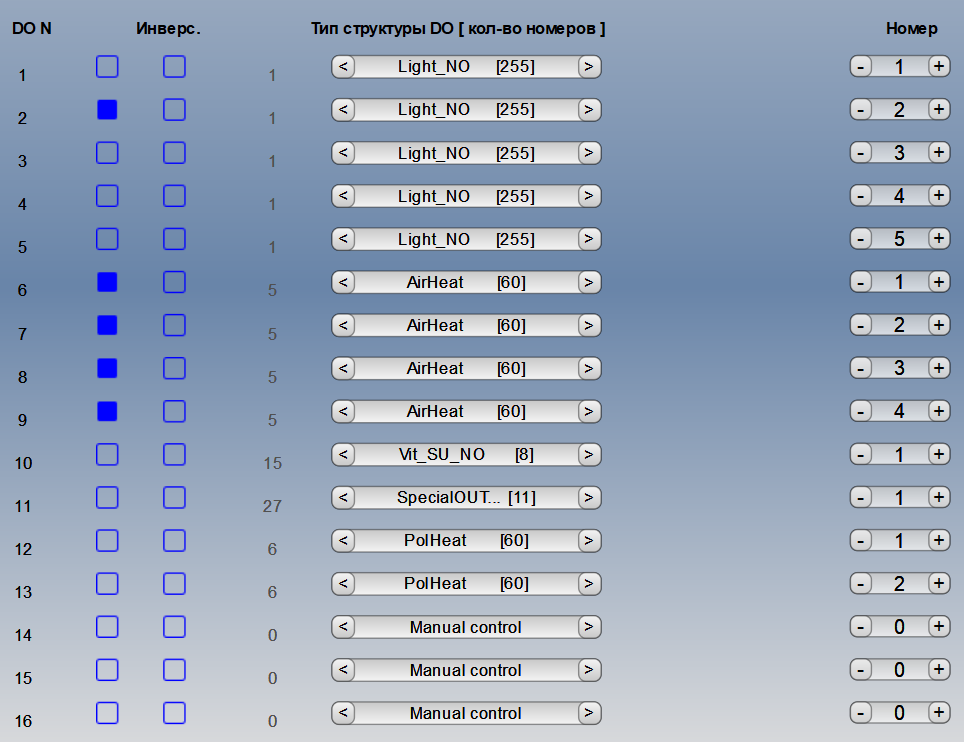This screenshot has height=742, width=964.
Task: Click the DO 11 SpecialOUT type field
Action: click(466, 498)
